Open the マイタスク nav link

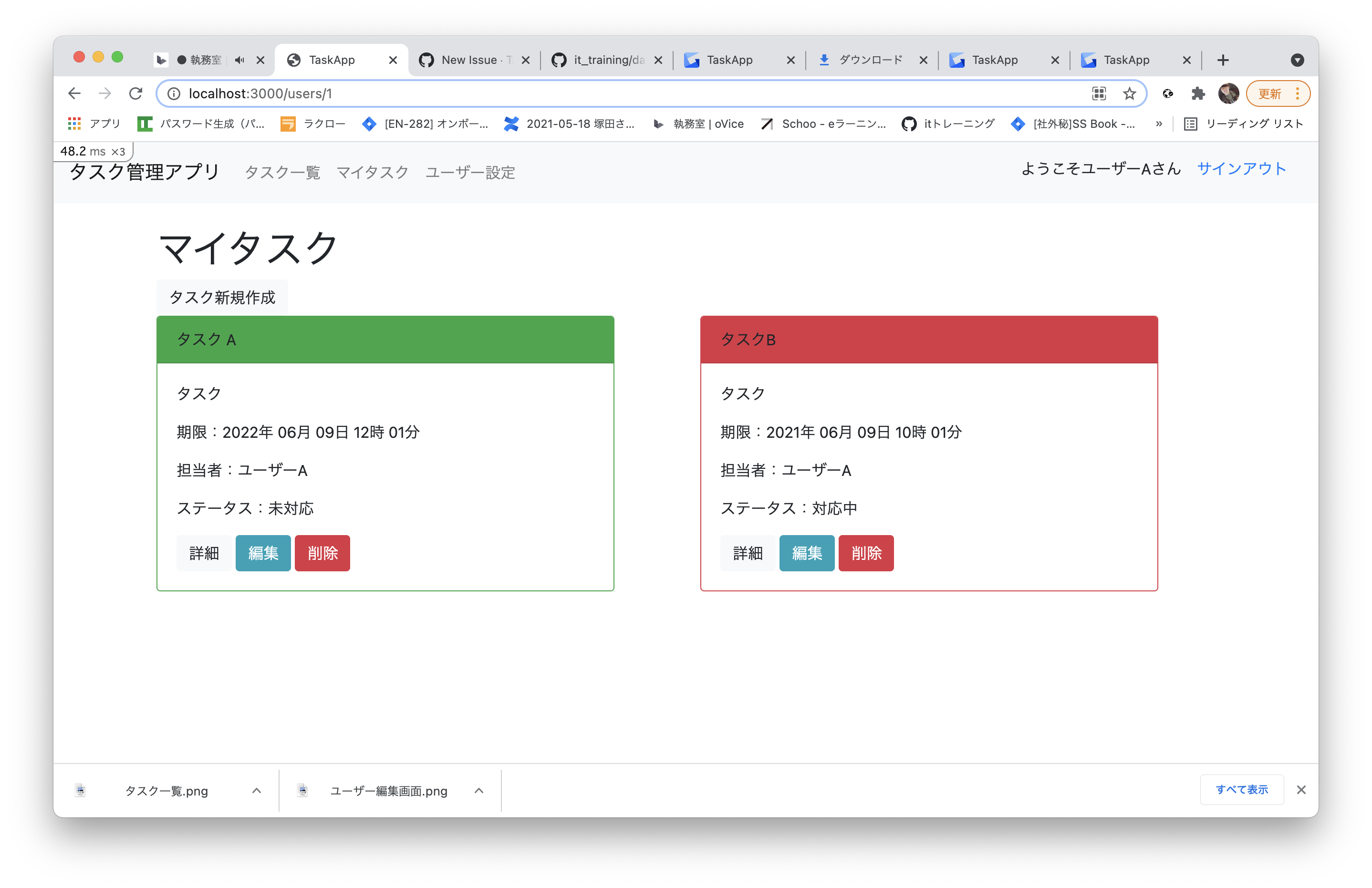[x=373, y=172]
